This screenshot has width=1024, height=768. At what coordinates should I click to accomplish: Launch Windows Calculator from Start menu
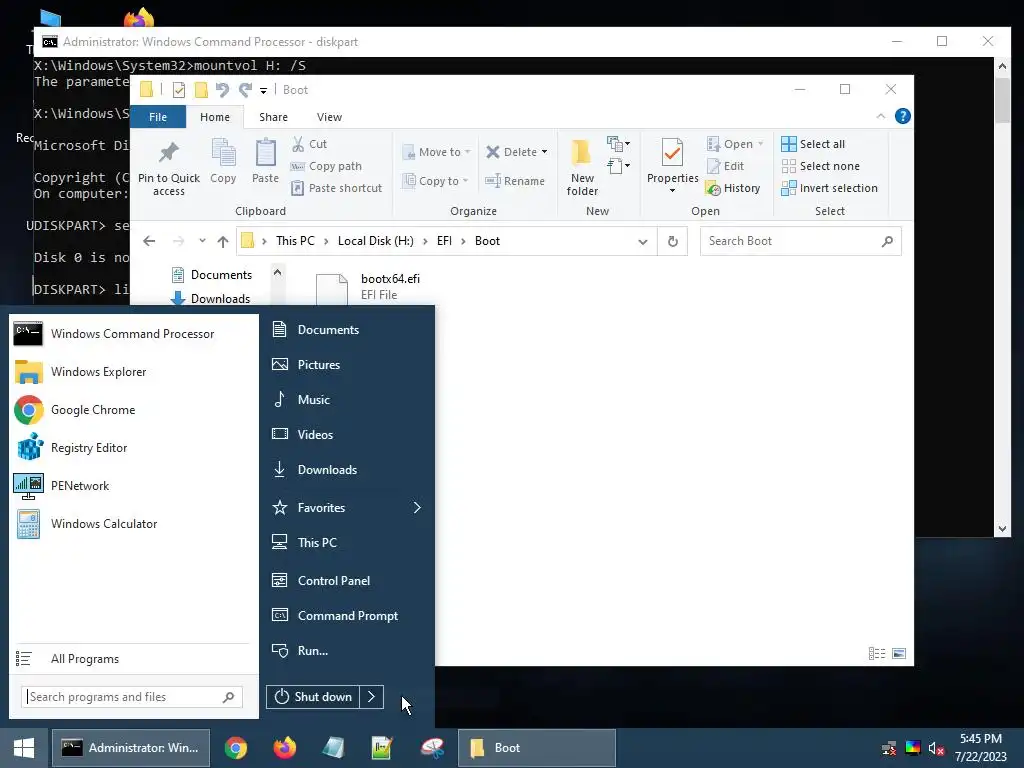point(134,523)
